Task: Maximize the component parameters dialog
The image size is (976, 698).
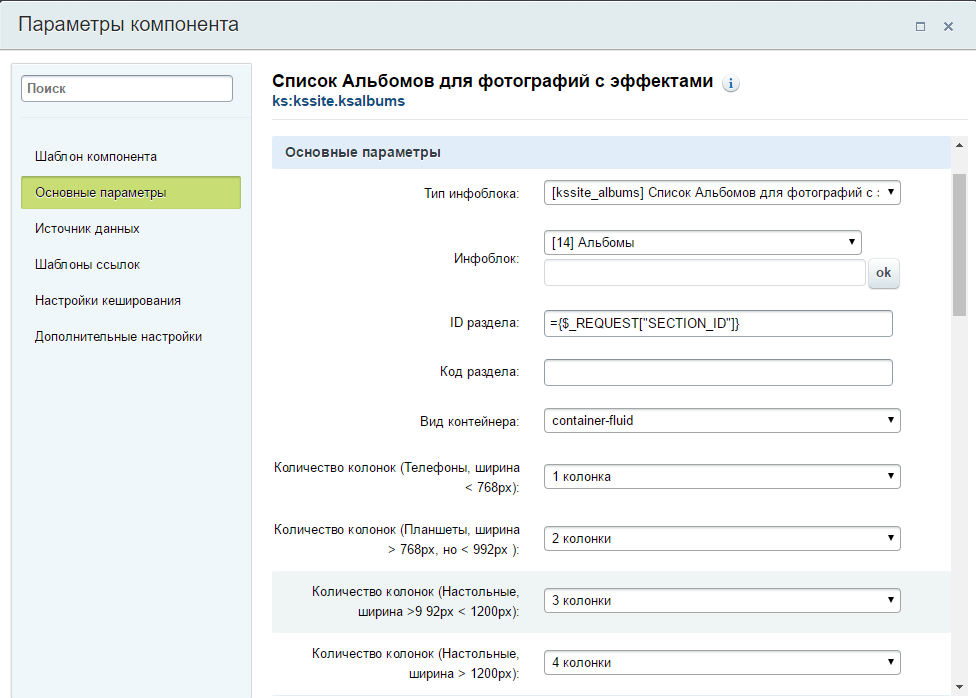Action: [x=920, y=26]
